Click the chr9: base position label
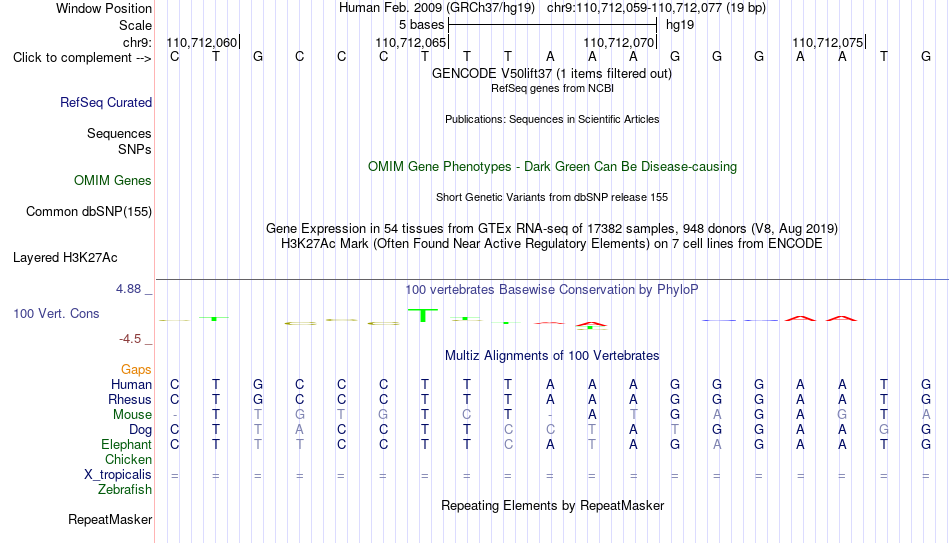This screenshot has width=950, height=543. tap(138, 42)
